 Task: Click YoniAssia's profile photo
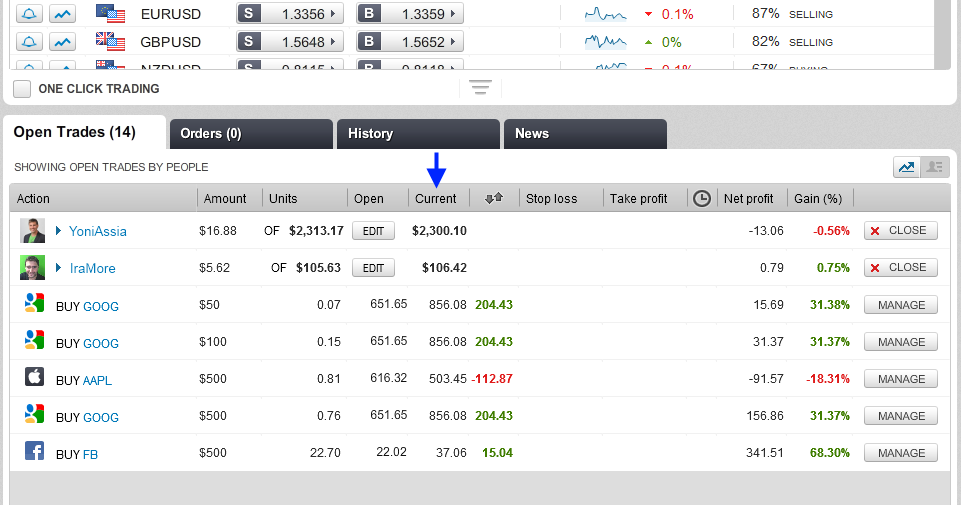[32, 230]
